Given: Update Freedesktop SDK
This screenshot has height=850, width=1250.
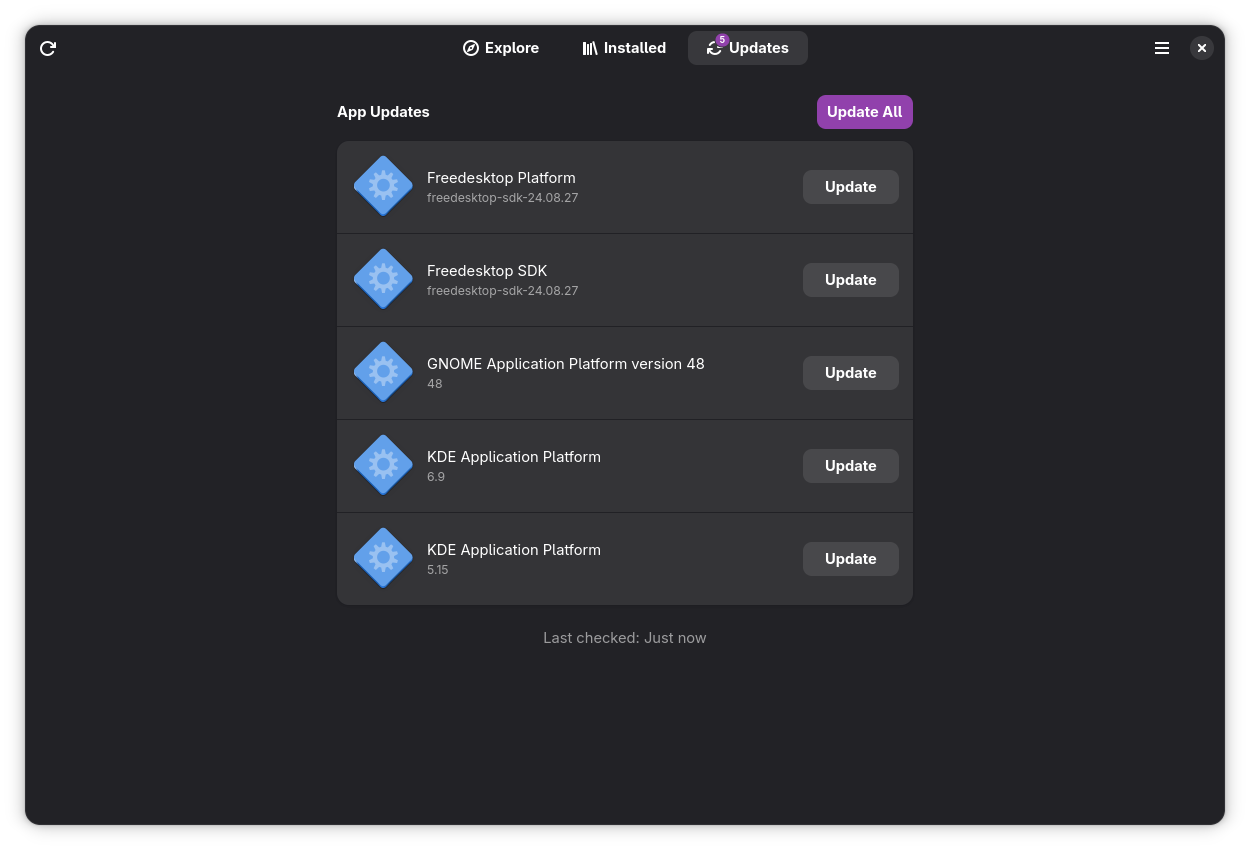Looking at the screenshot, I should 851,280.
